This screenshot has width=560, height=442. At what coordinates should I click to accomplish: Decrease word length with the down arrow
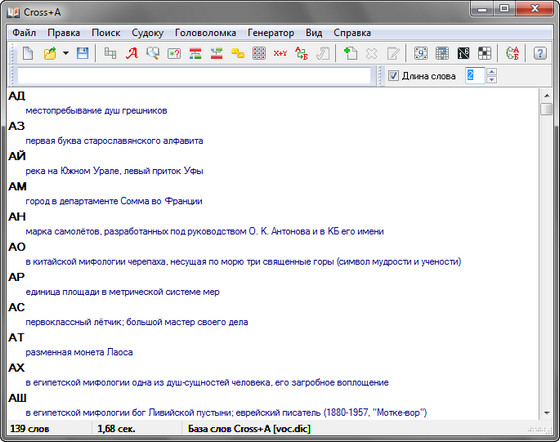(491, 80)
